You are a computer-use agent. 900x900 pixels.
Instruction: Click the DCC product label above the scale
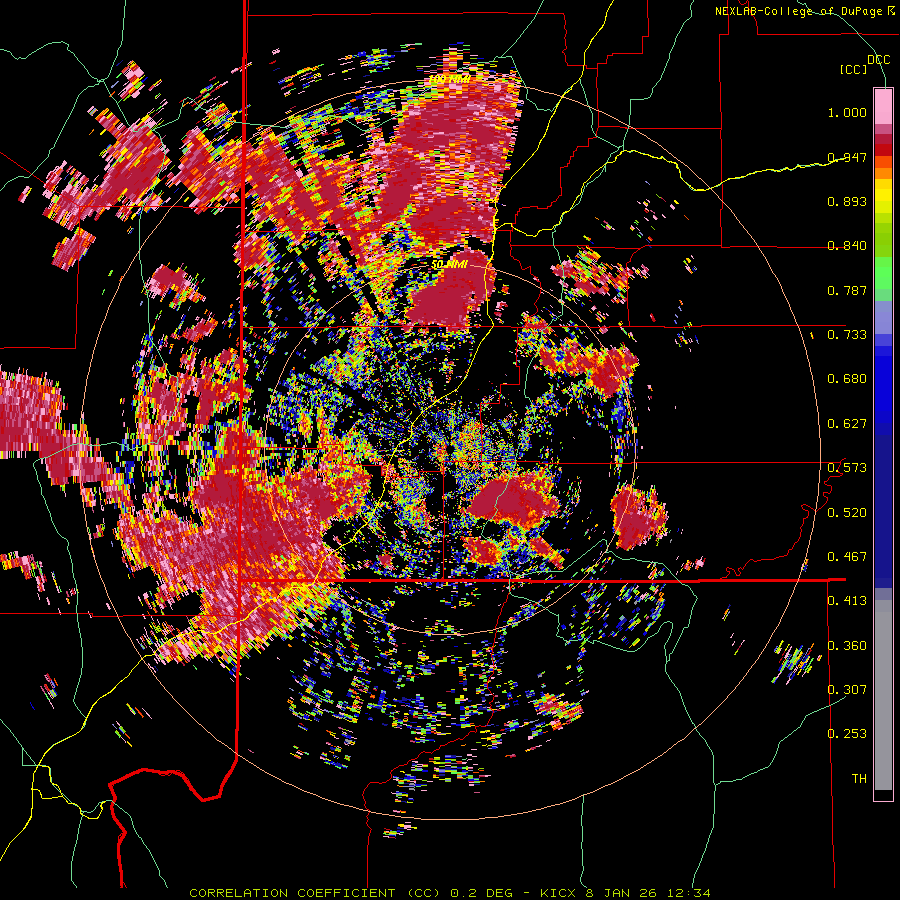pyautogui.click(x=879, y=60)
